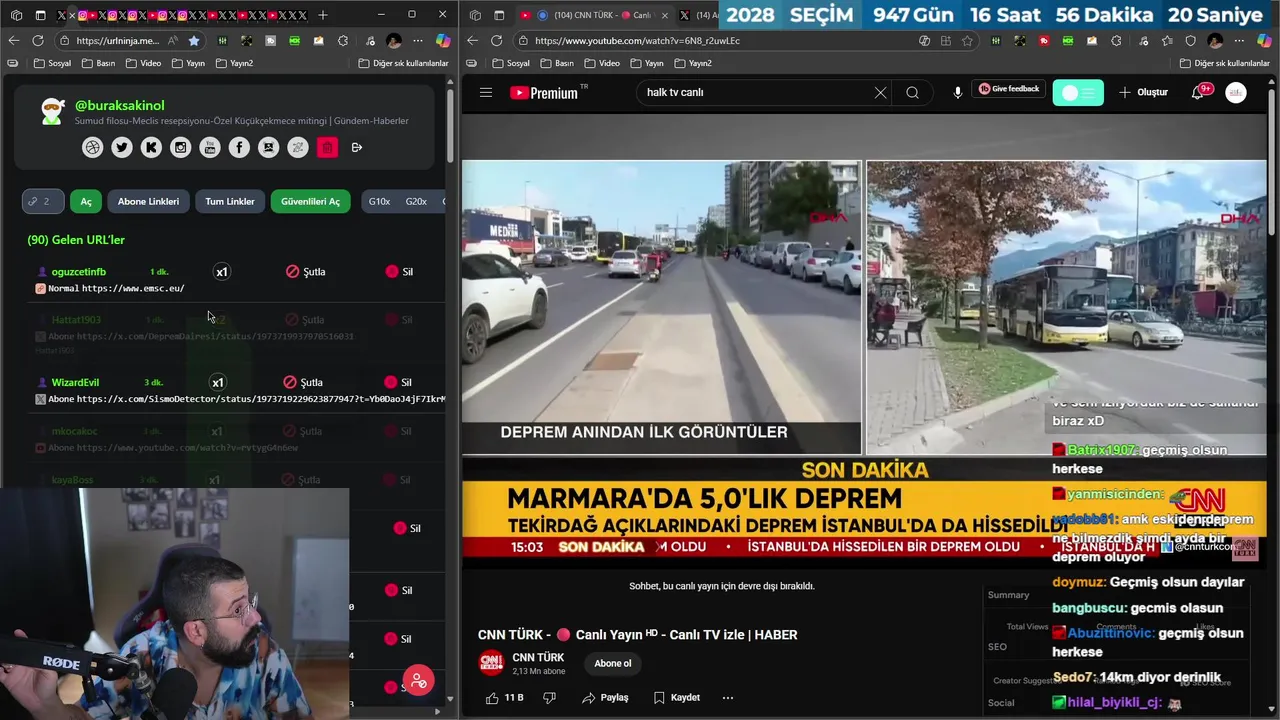Open WizardEvil's SismoDetector x.com link
Viewport: 1280px width, 720px height.
(261, 399)
